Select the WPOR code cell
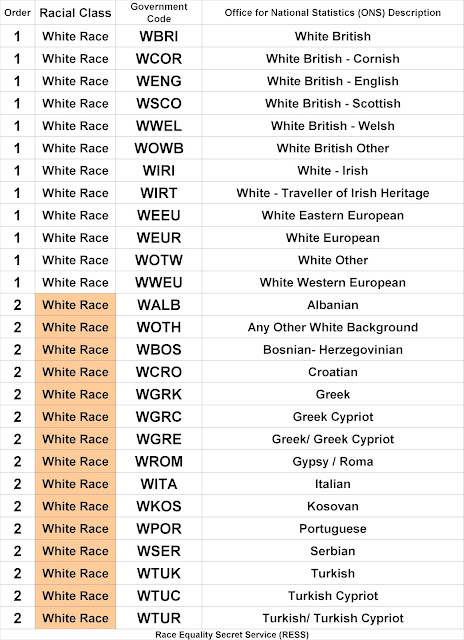464x640 pixels. coord(159,529)
